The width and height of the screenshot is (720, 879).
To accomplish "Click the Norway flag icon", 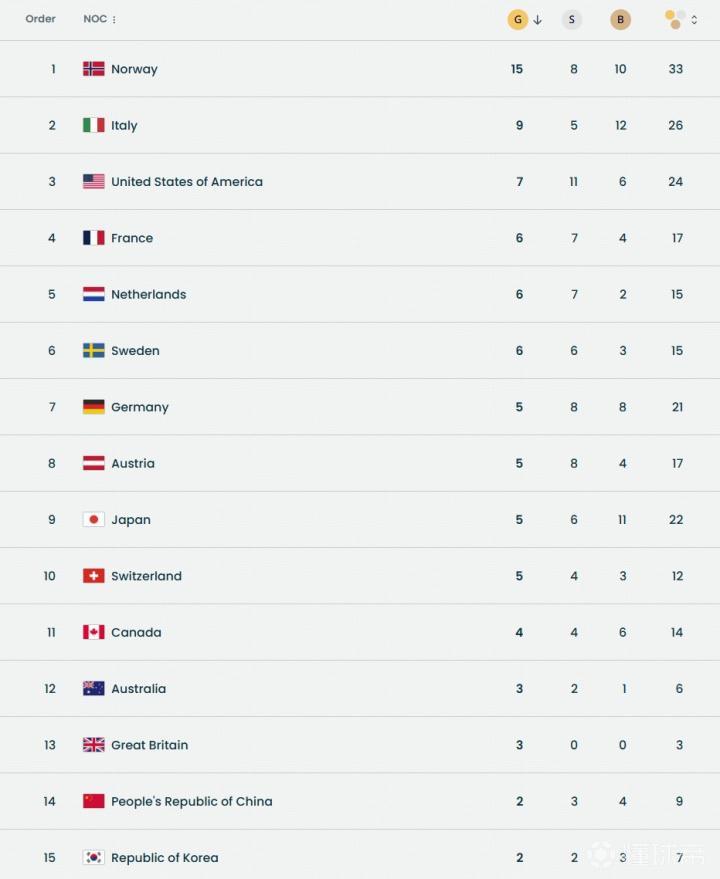I will click(x=94, y=69).
